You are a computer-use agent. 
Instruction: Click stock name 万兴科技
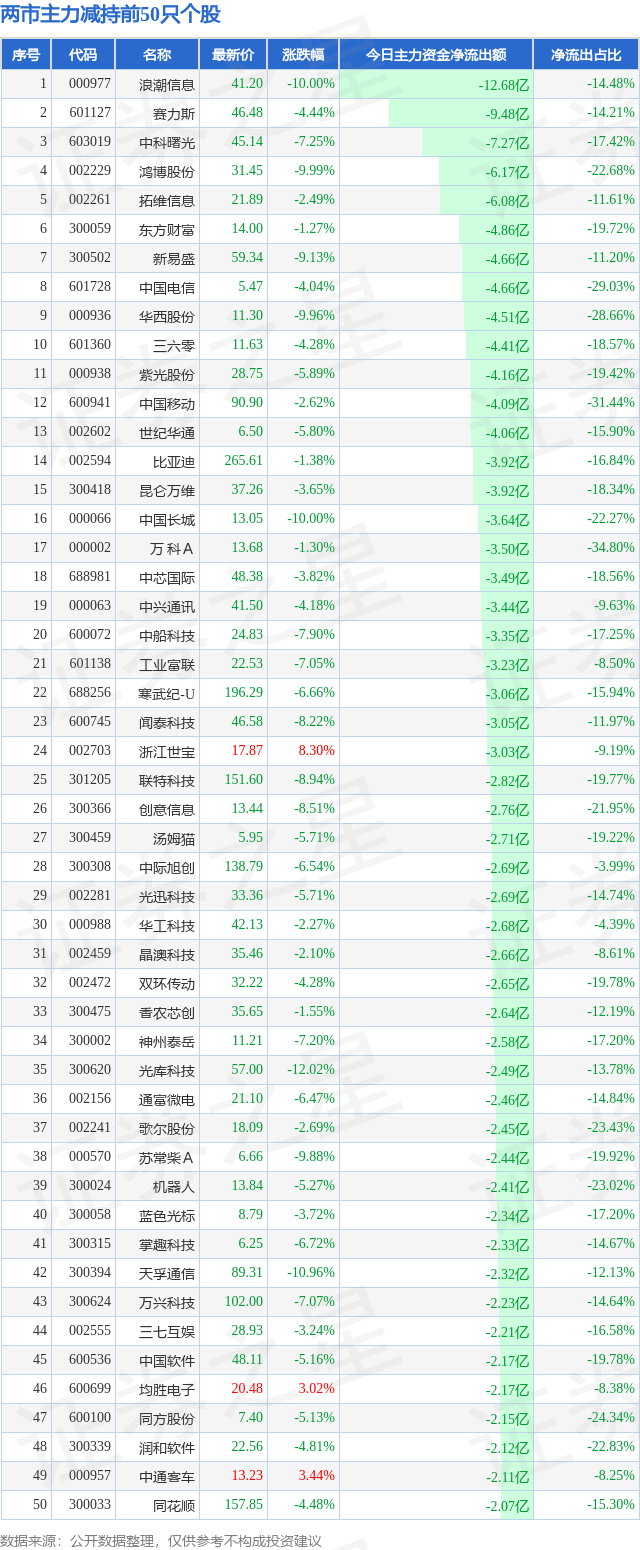(x=167, y=1302)
